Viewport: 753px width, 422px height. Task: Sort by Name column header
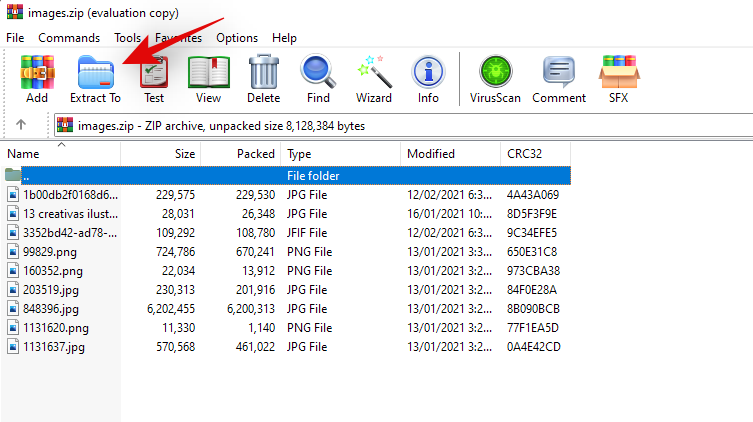(x=61, y=154)
